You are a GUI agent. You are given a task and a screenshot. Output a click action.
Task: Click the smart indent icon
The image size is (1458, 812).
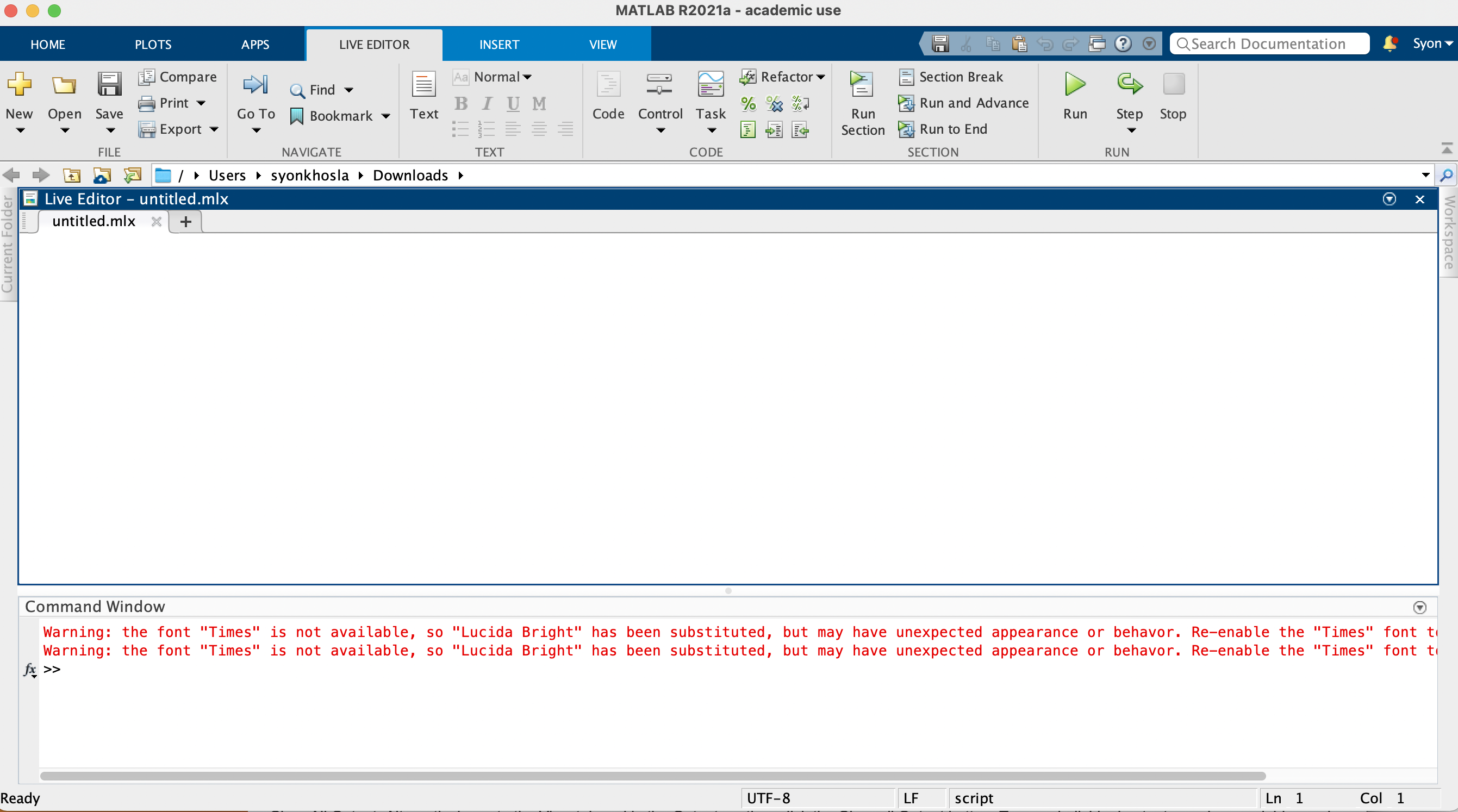747,129
